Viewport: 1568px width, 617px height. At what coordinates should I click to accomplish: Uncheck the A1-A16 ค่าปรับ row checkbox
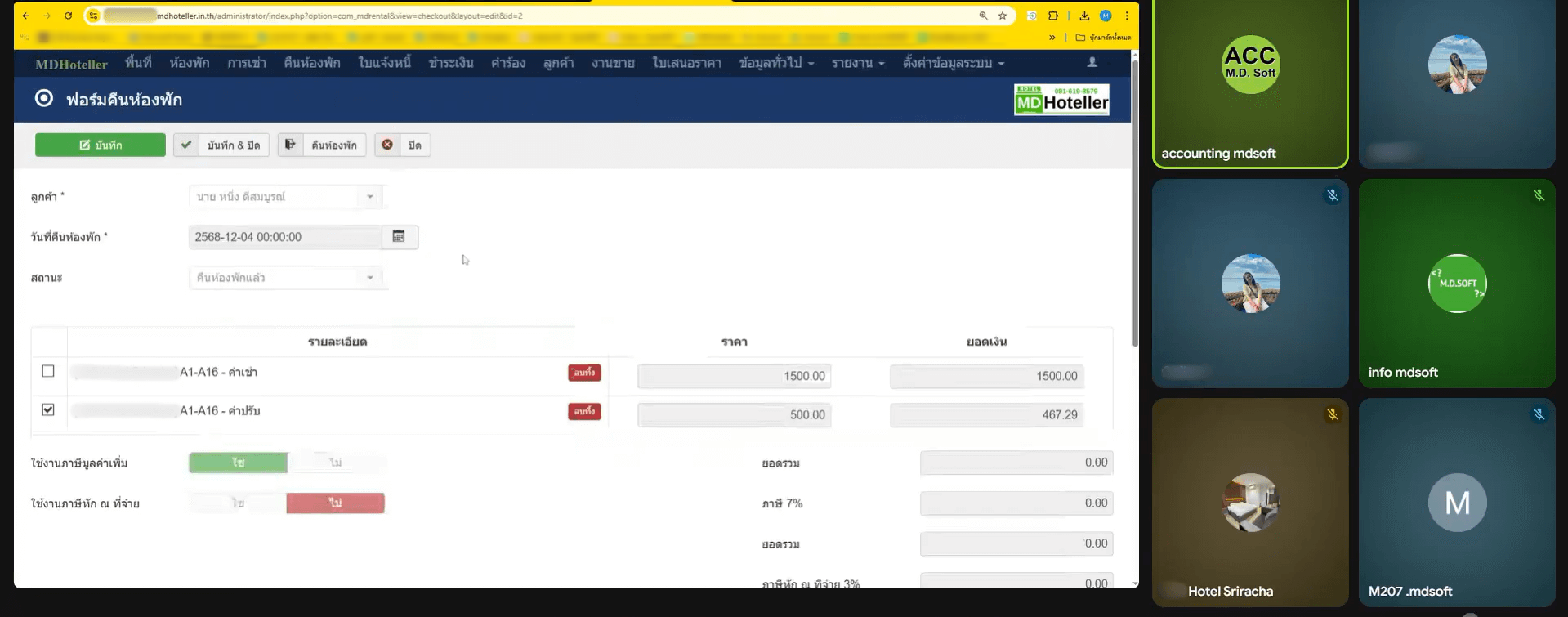[48, 409]
